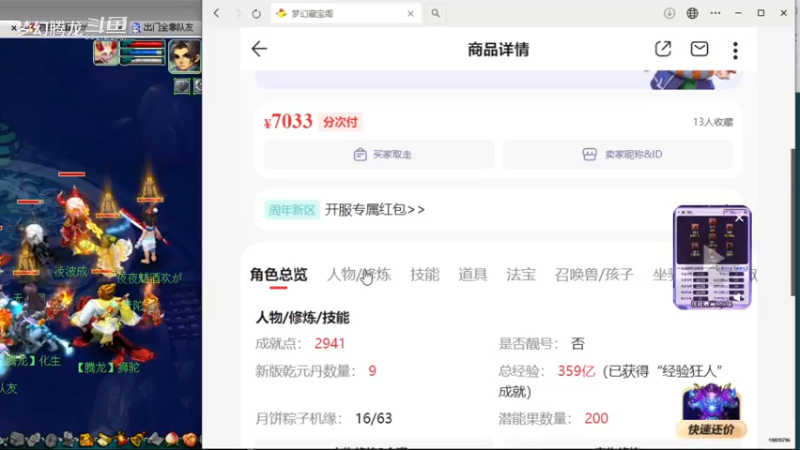Go back with the browser back arrow
The image size is (800, 450).
click(x=216, y=13)
